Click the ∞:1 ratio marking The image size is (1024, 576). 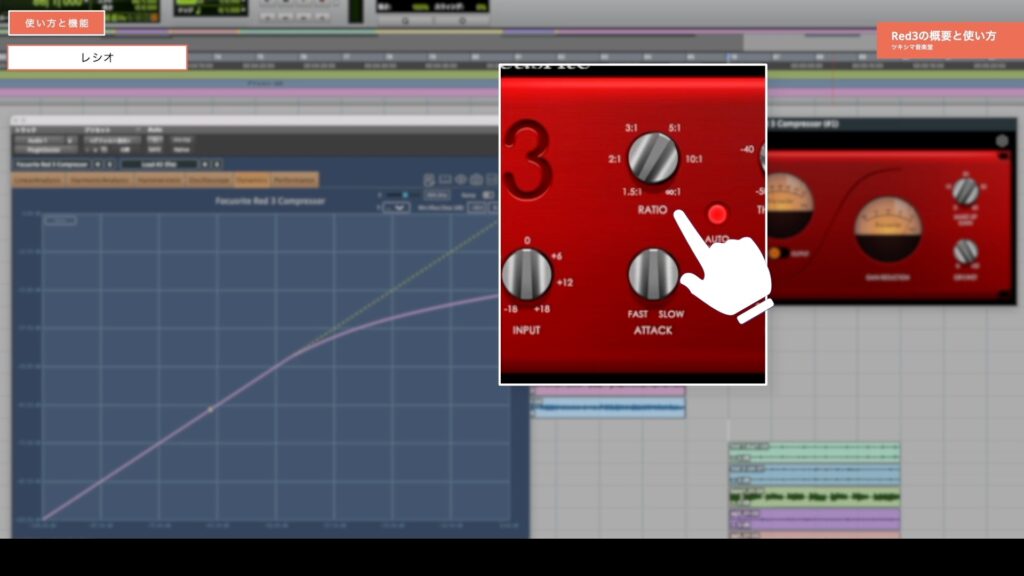coord(673,192)
